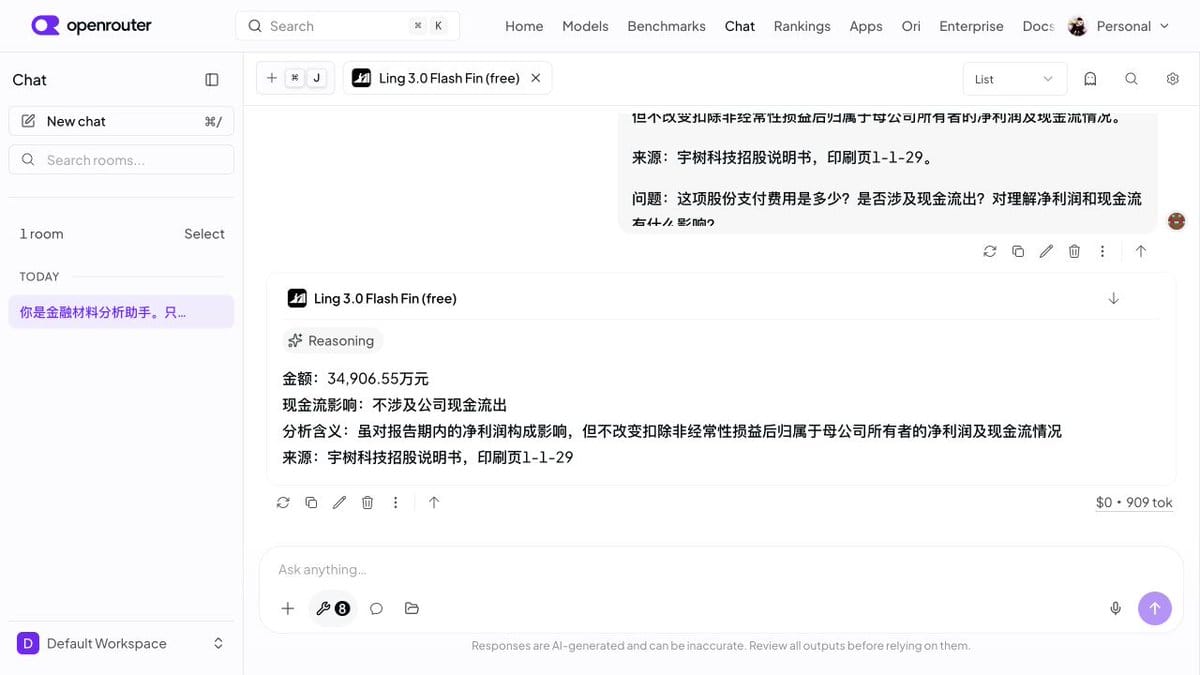Open Apps in top navigation
Image resolution: width=1200 pixels, height=675 pixels.
[x=866, y=26]
